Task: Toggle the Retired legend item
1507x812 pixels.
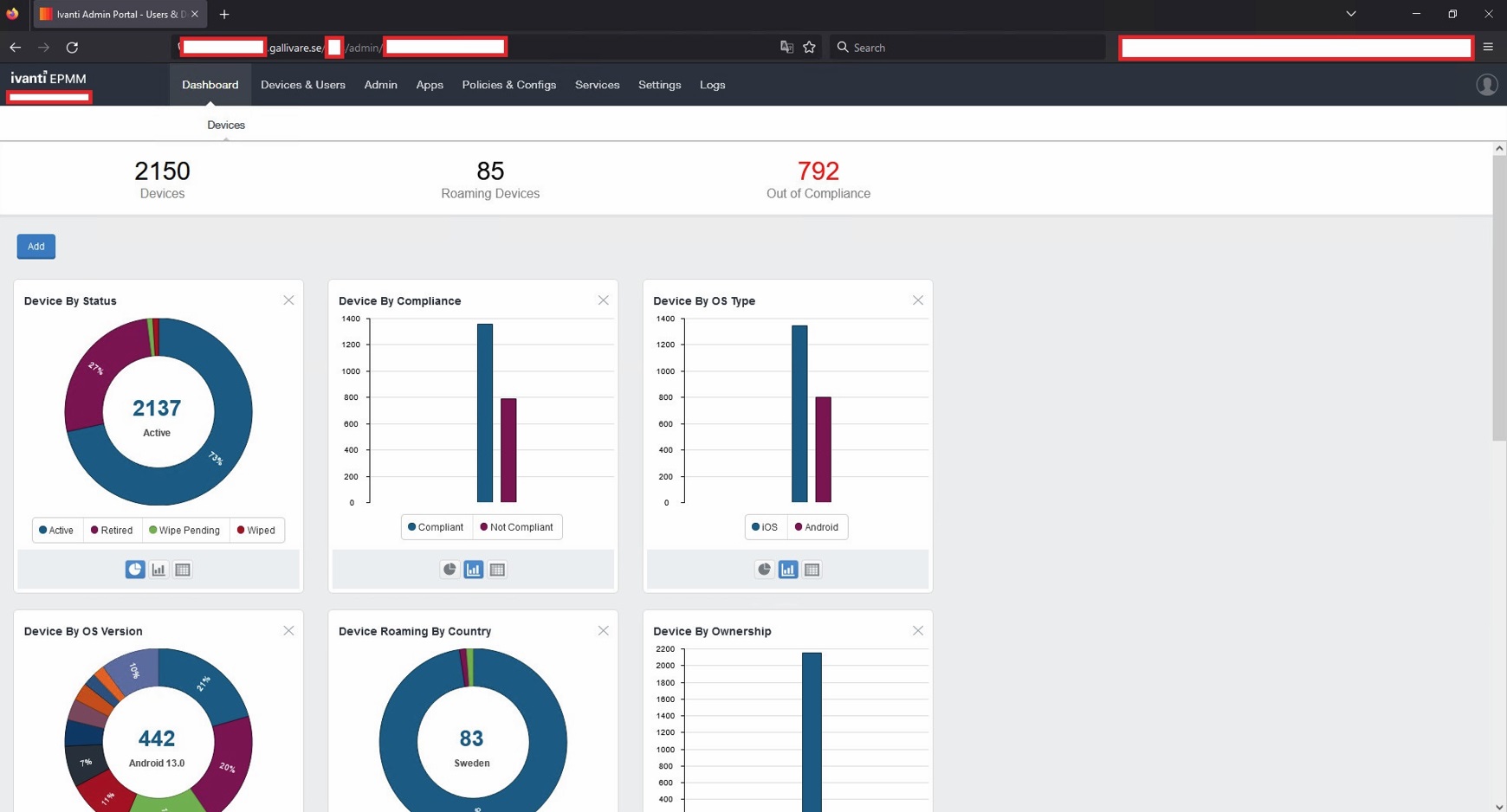Action: coord(112,531)
